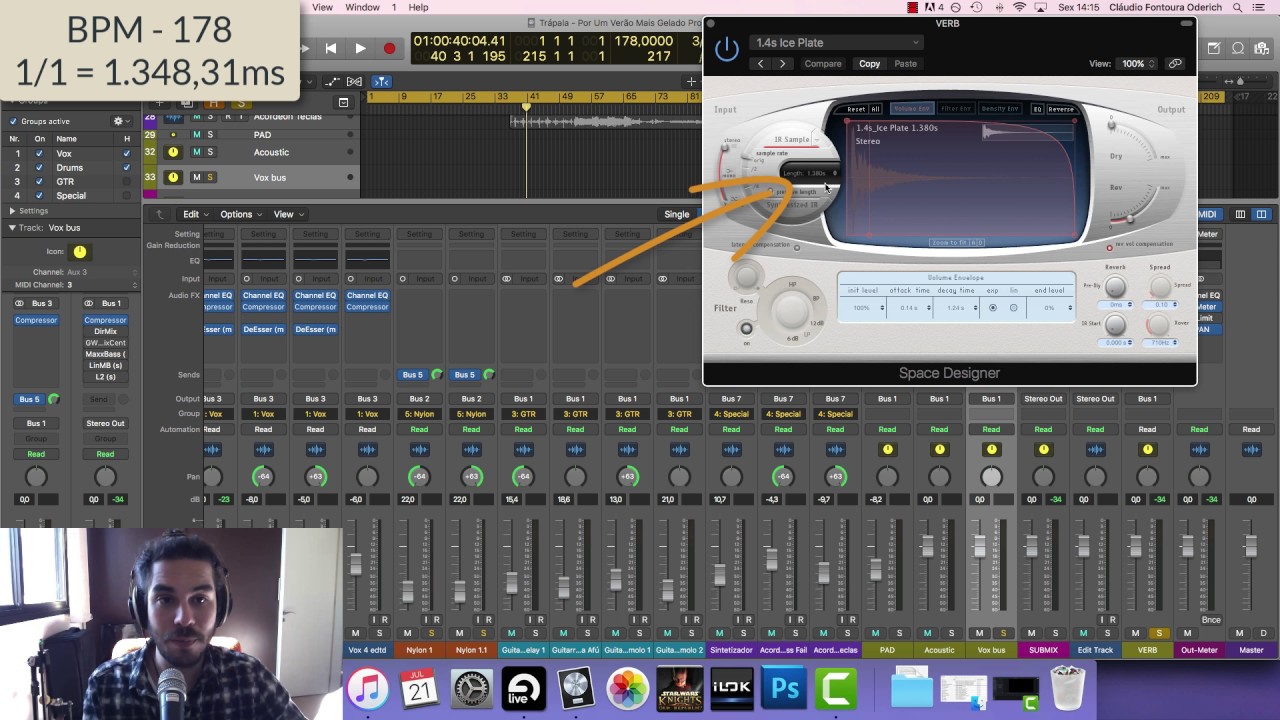1280x720 pixels.
Task: Expand the Settings disclosure triangle
Action: coord(13,211)
